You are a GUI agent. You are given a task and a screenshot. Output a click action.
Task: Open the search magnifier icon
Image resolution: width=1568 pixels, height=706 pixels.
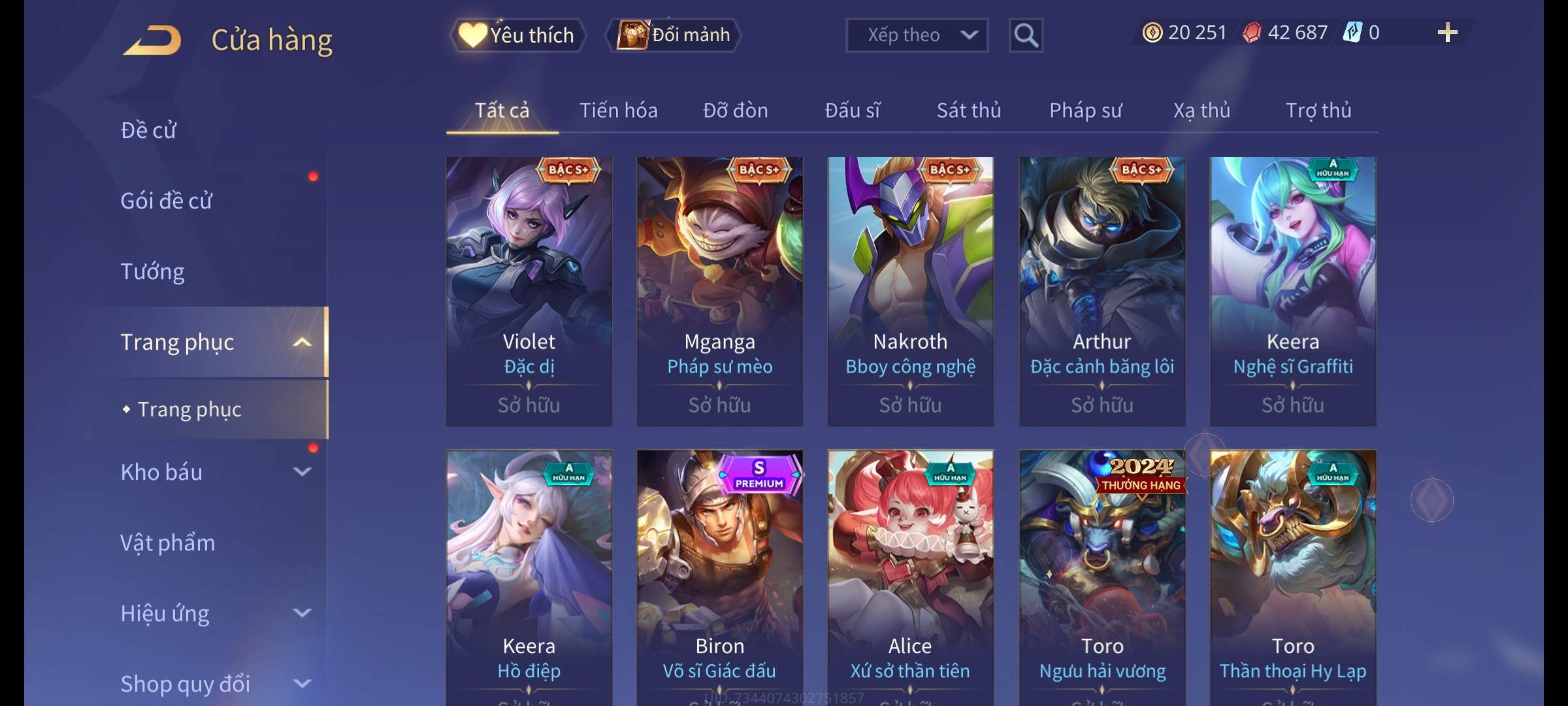tap(1026, 35)
